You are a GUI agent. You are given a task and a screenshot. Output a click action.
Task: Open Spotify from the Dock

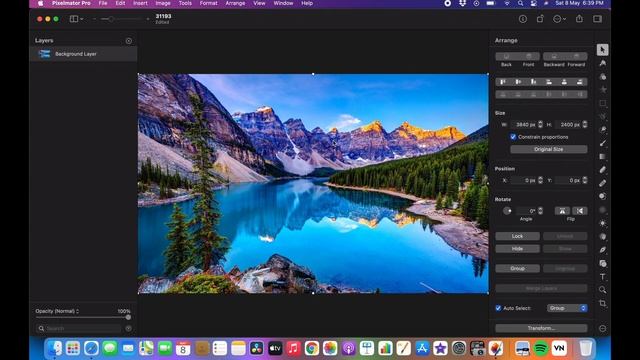click(x=540, y=349)
